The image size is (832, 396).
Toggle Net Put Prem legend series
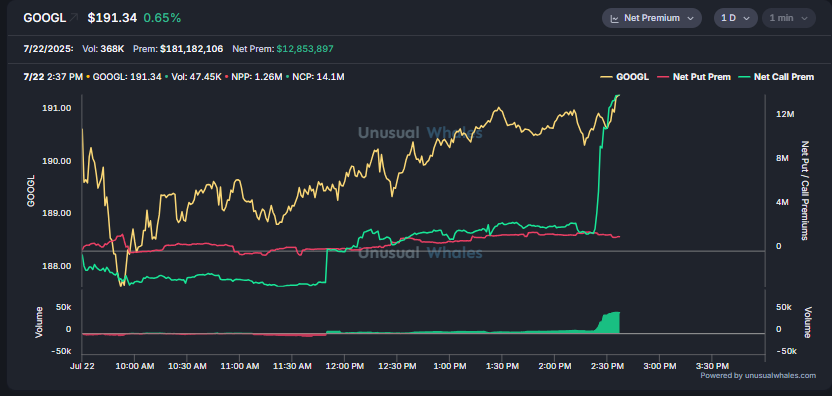695,77
